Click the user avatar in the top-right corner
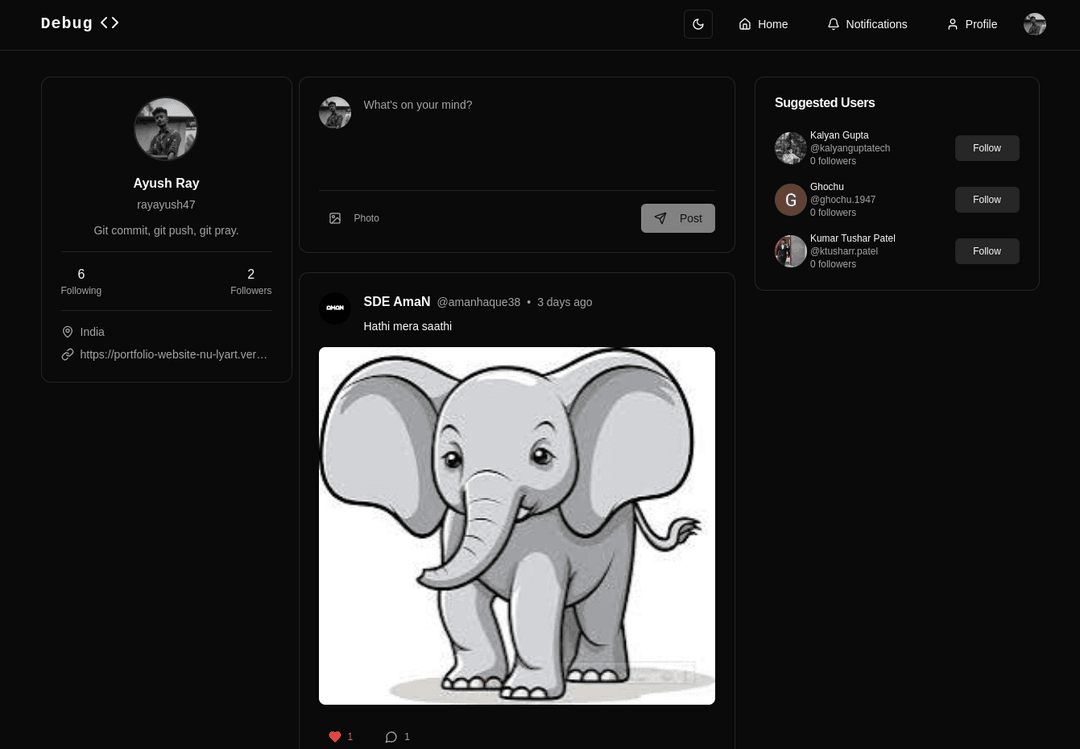The height and width of the screenshot is (749, 1080). pyautogui.click(x=1035, y=24)
